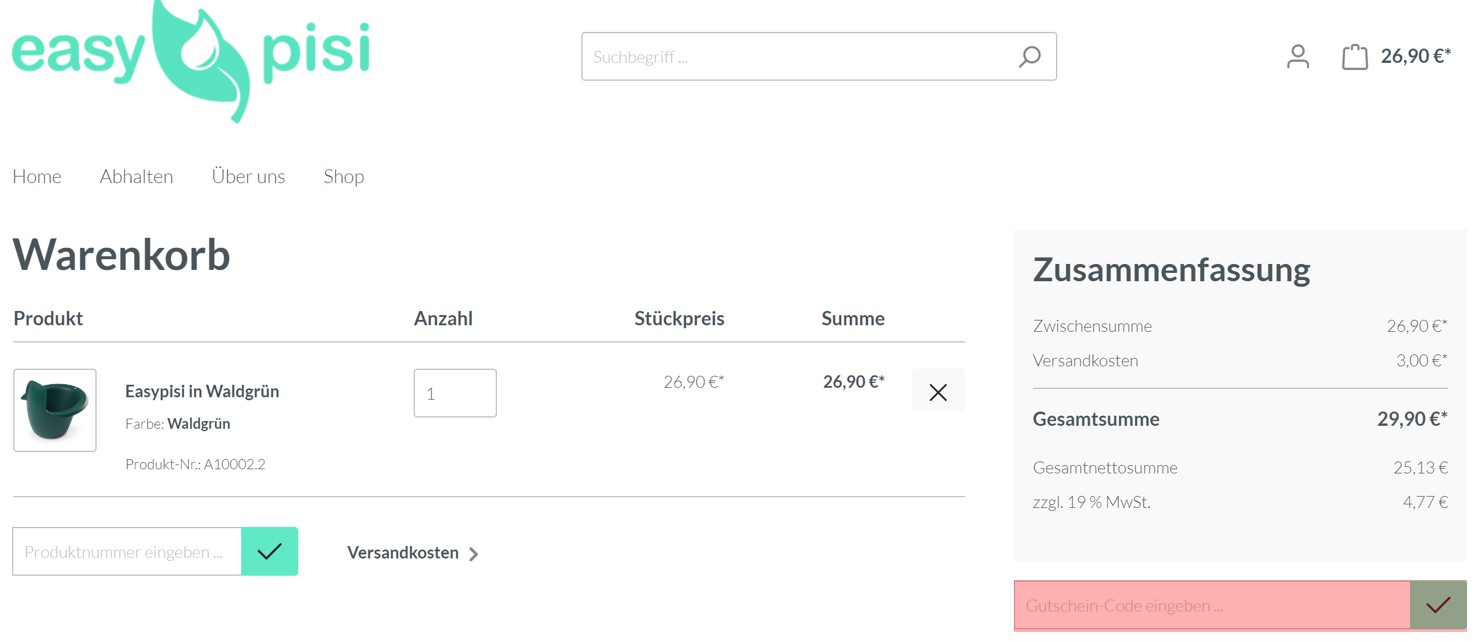Go to the Abhalten menu item

(x=136, y=176)
